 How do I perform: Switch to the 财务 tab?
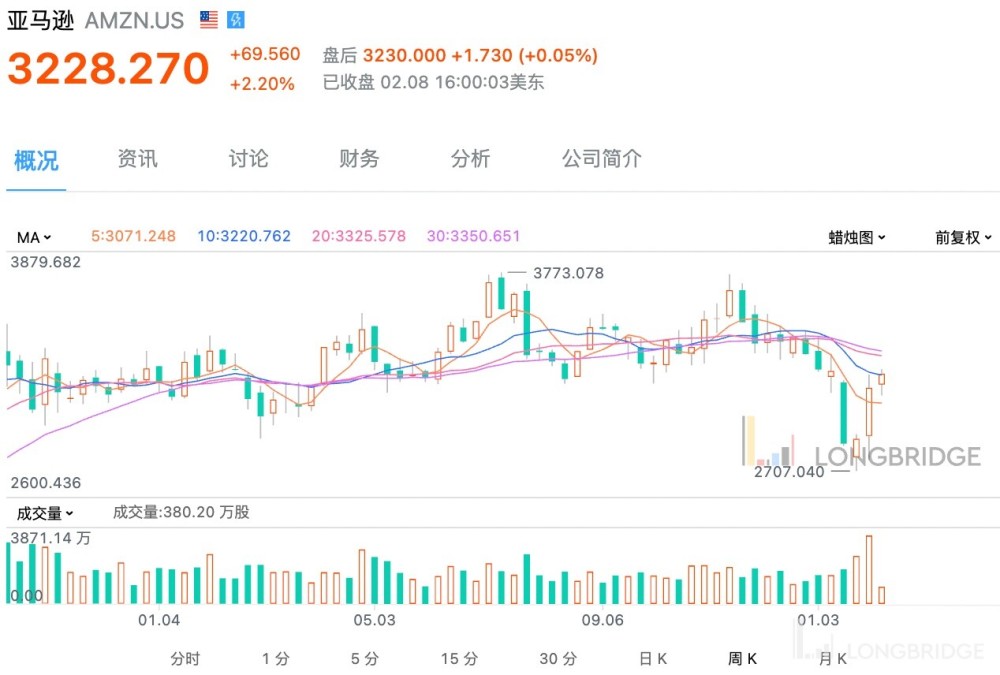(359, 159)
